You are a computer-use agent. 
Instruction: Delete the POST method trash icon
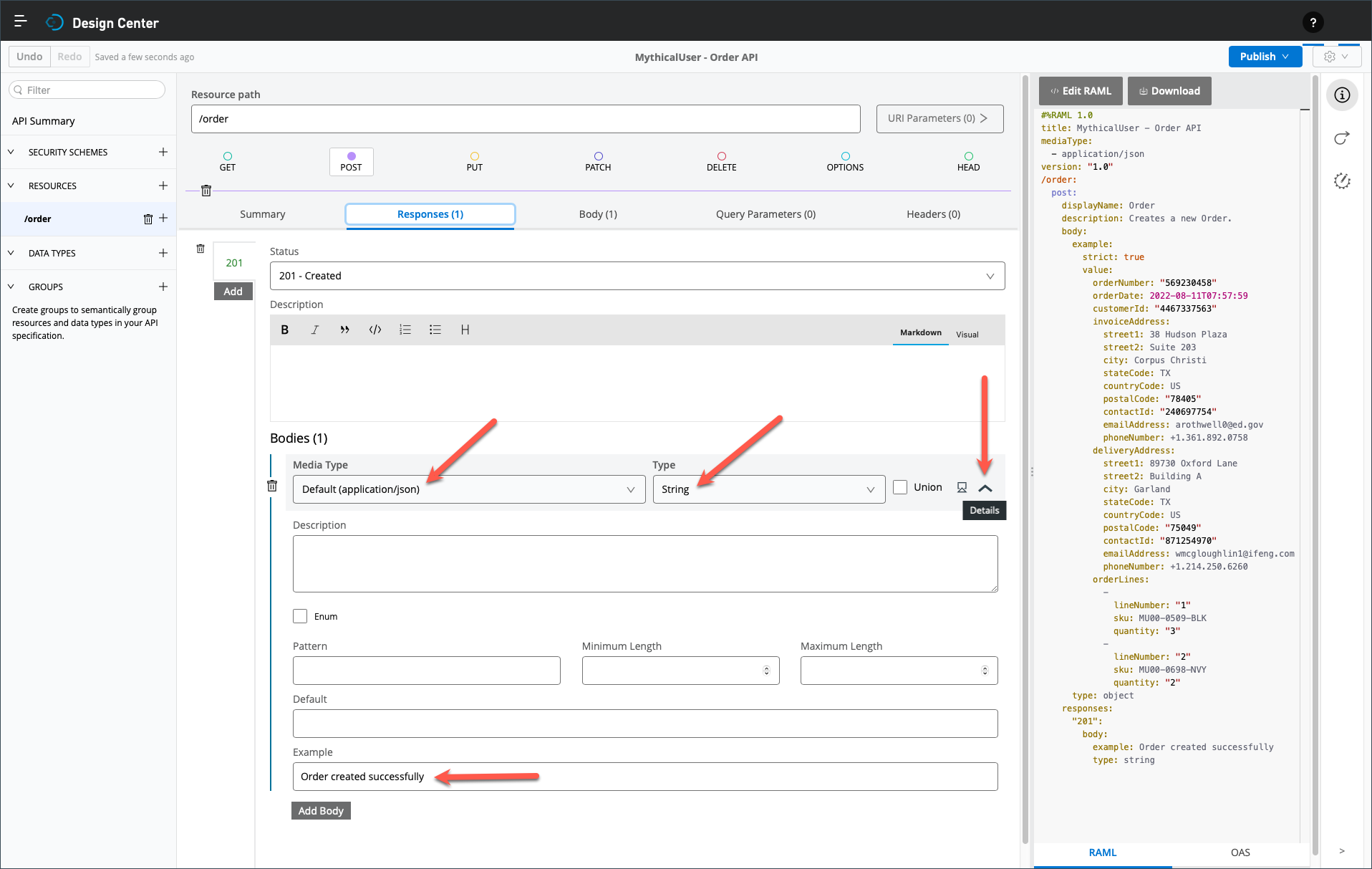(206, 191)
